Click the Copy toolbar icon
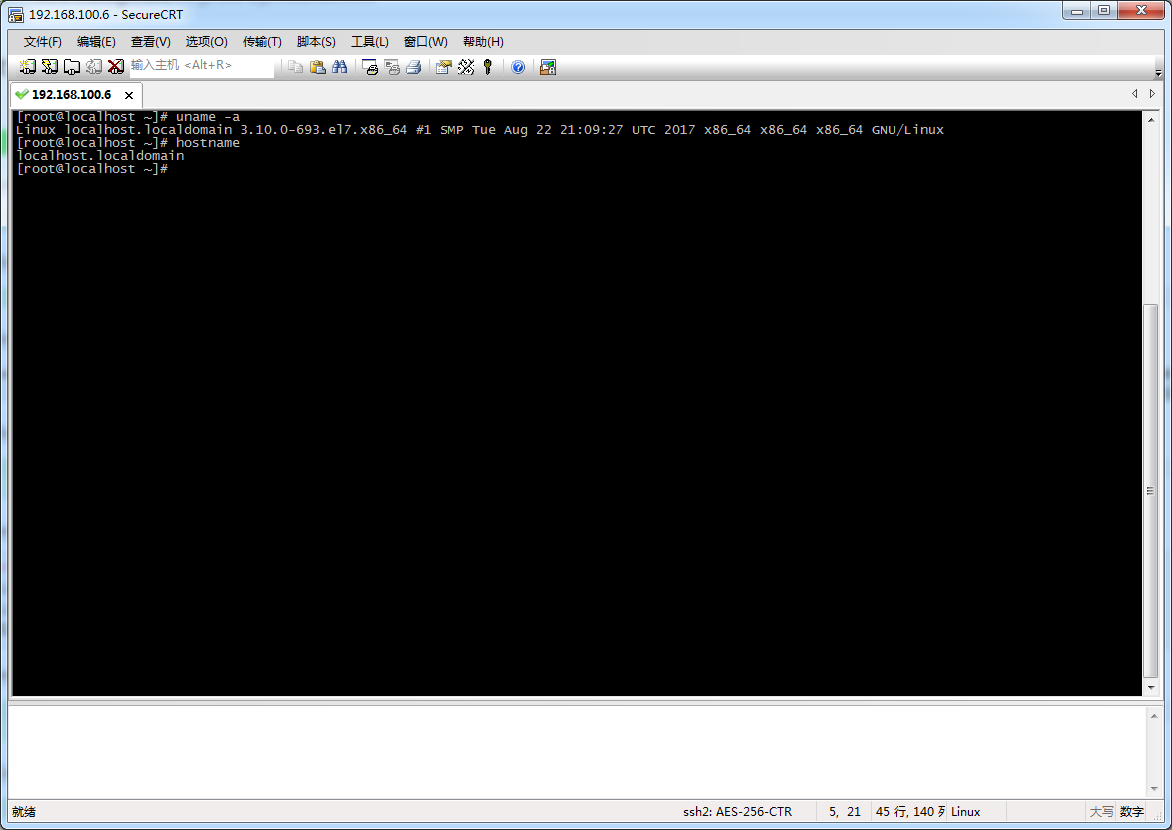1172x830 pixels. click(x=296, y=67)
